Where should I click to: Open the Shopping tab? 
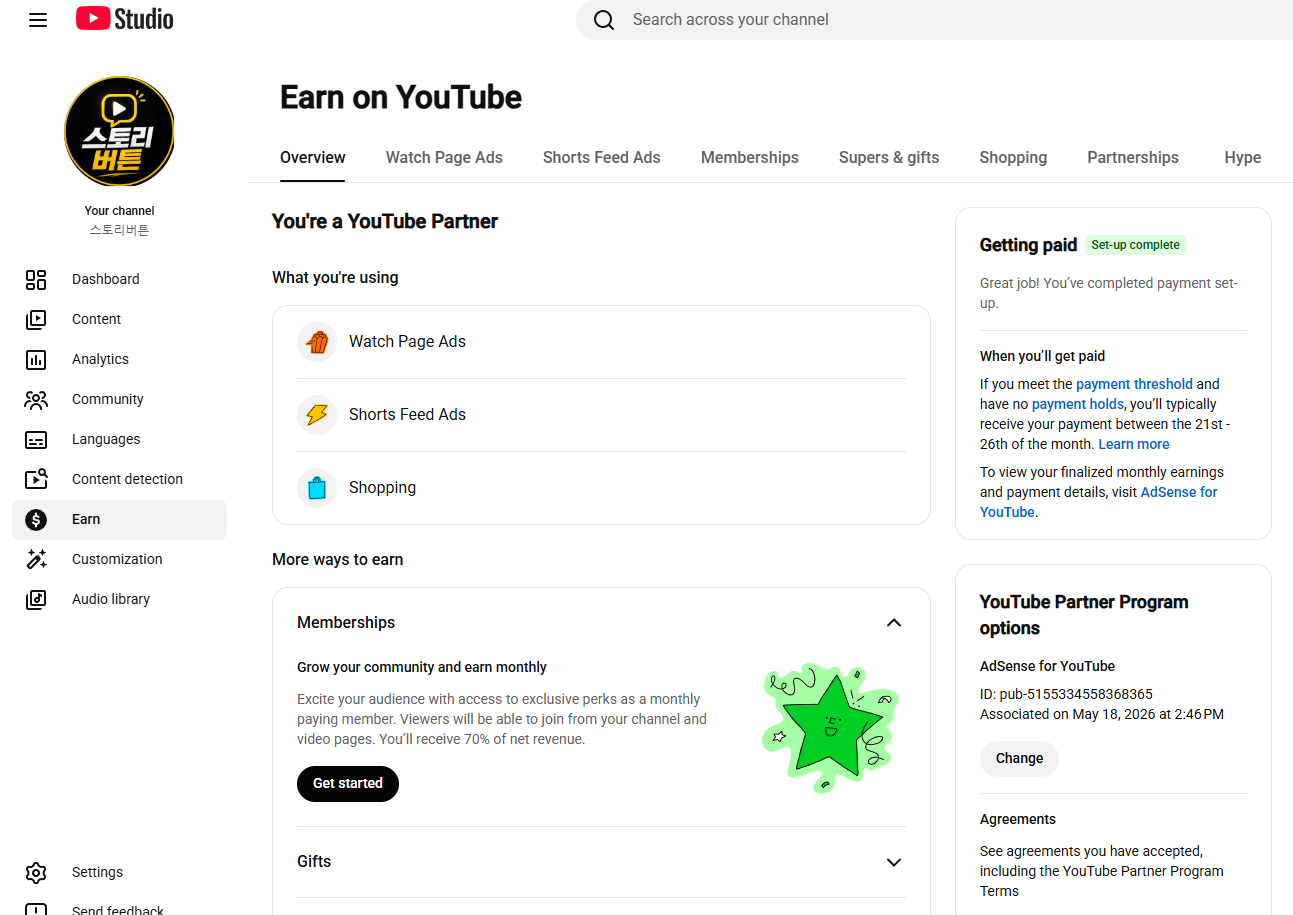pos(1013,157)
